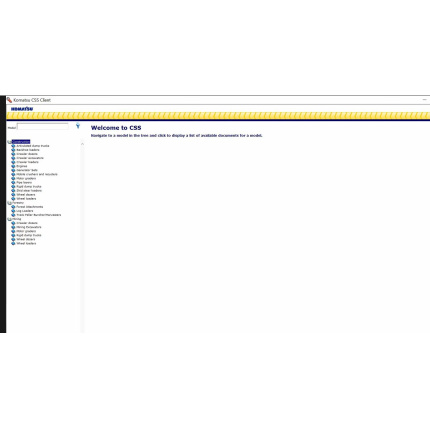Open Track Feller Buncher/Harvesters entry

(x=39, y=215)
